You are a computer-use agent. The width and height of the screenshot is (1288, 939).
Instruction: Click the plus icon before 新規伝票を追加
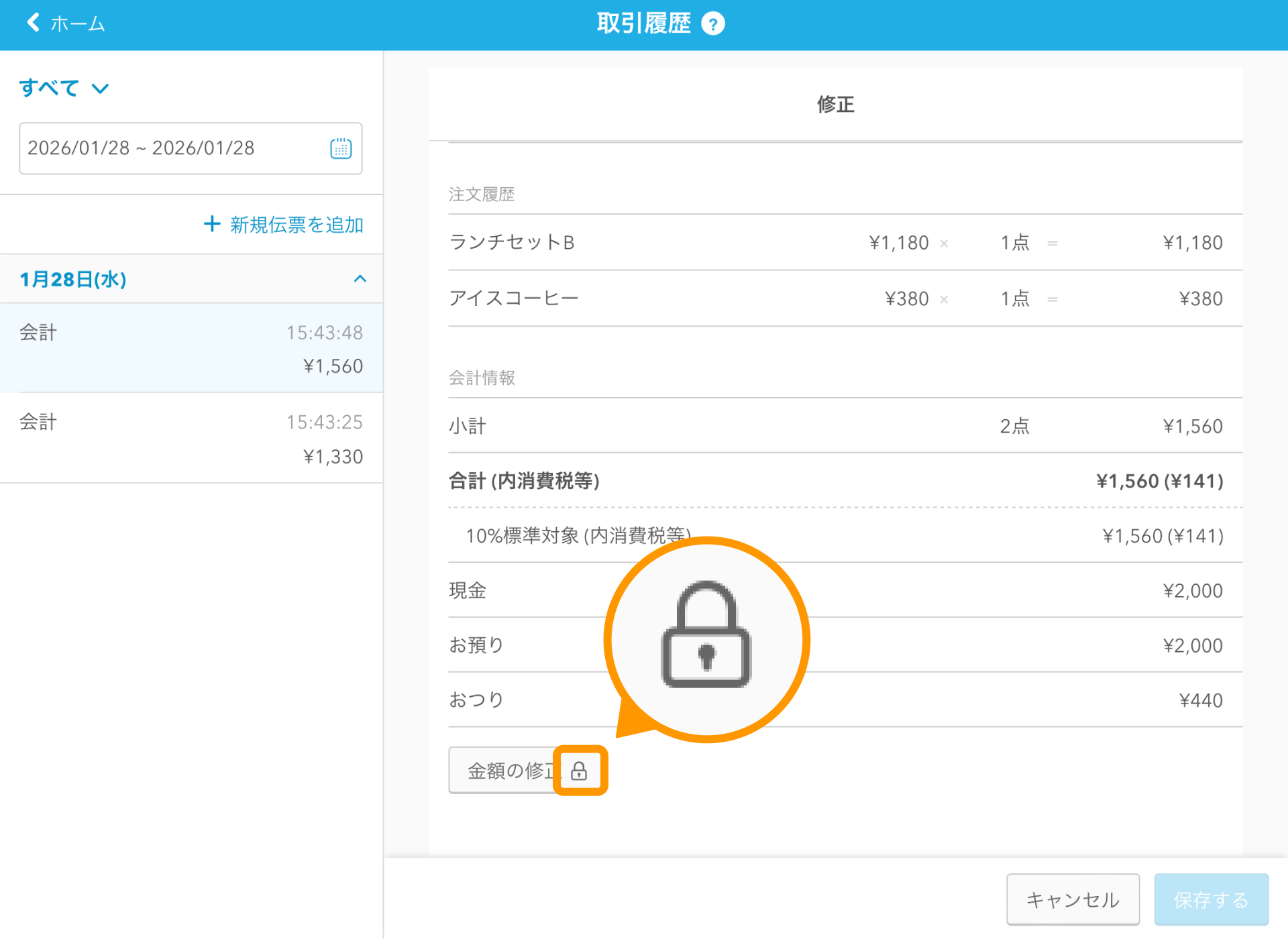[x=211, y=224]
